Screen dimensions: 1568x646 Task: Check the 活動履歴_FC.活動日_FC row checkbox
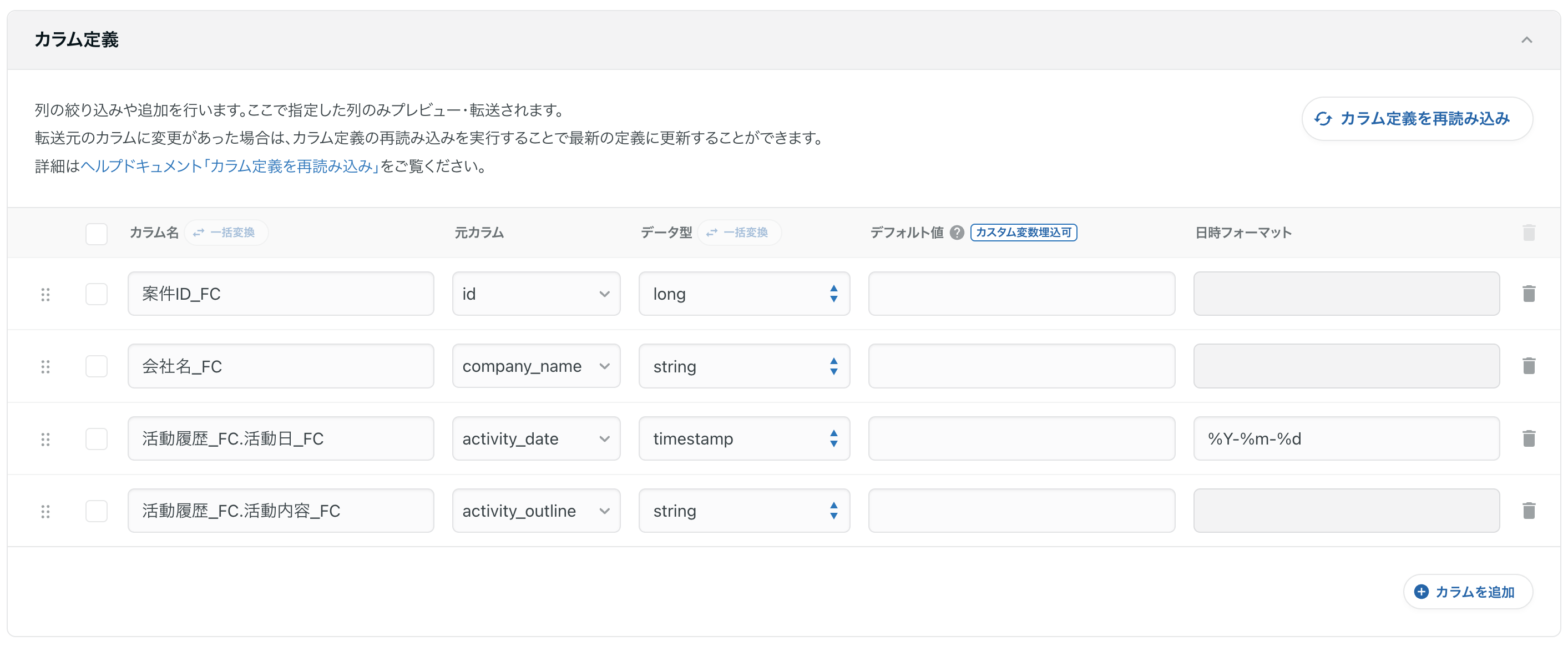point(96,439)
